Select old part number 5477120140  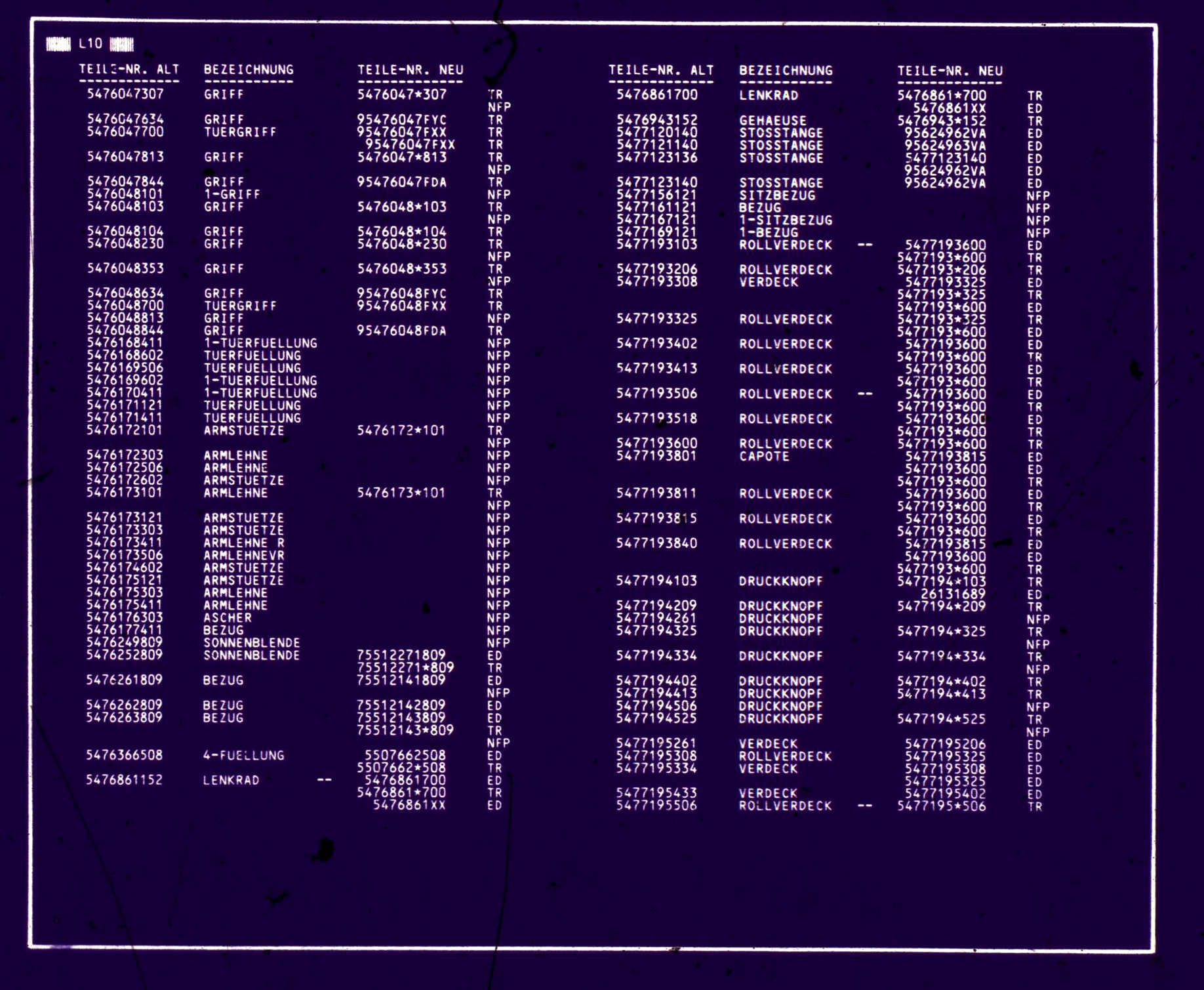click(657, 133)
